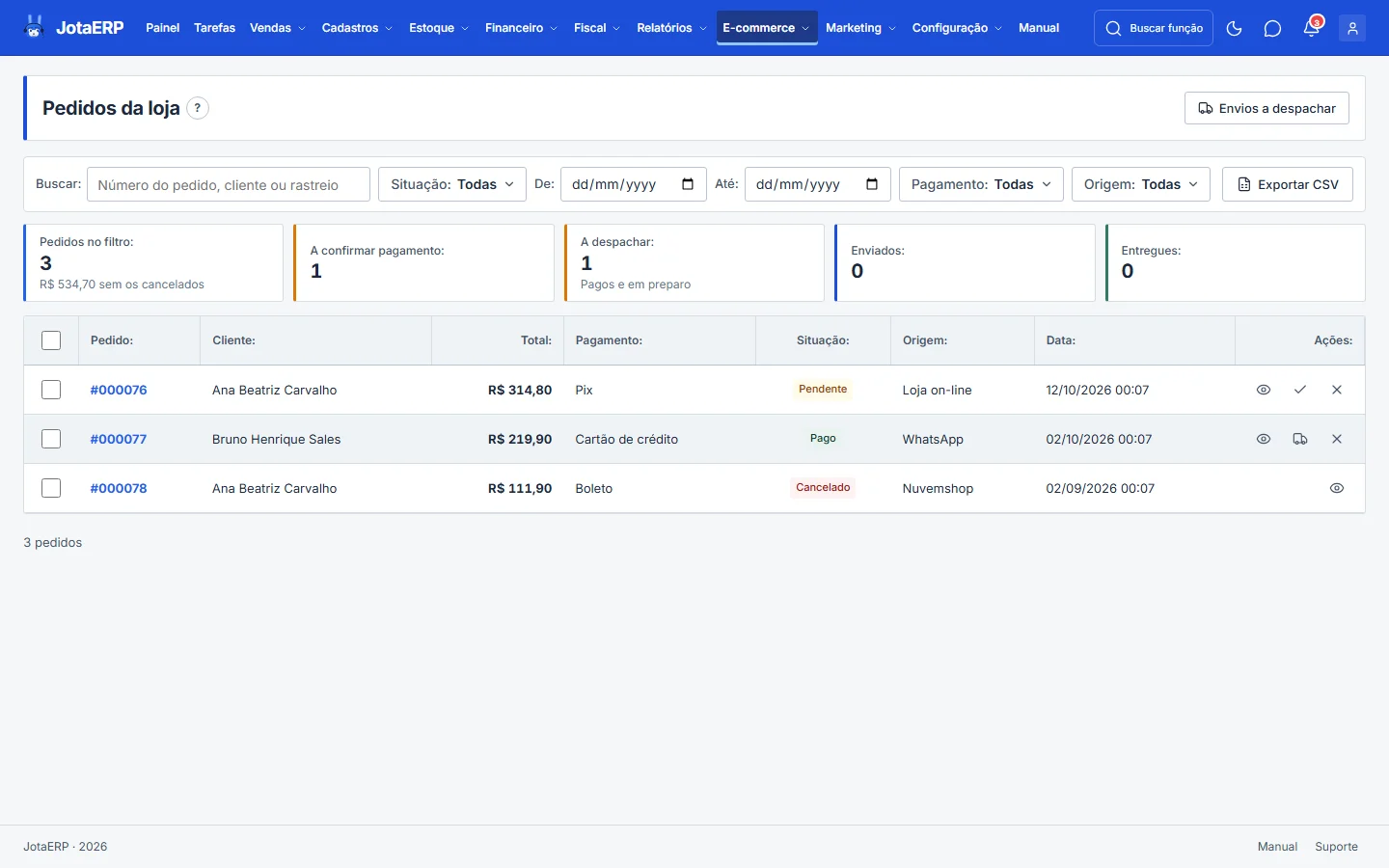This screenshot has width=1389, height=868.
Task: Go to Painel in the top navigation
Action: [163, 28]
